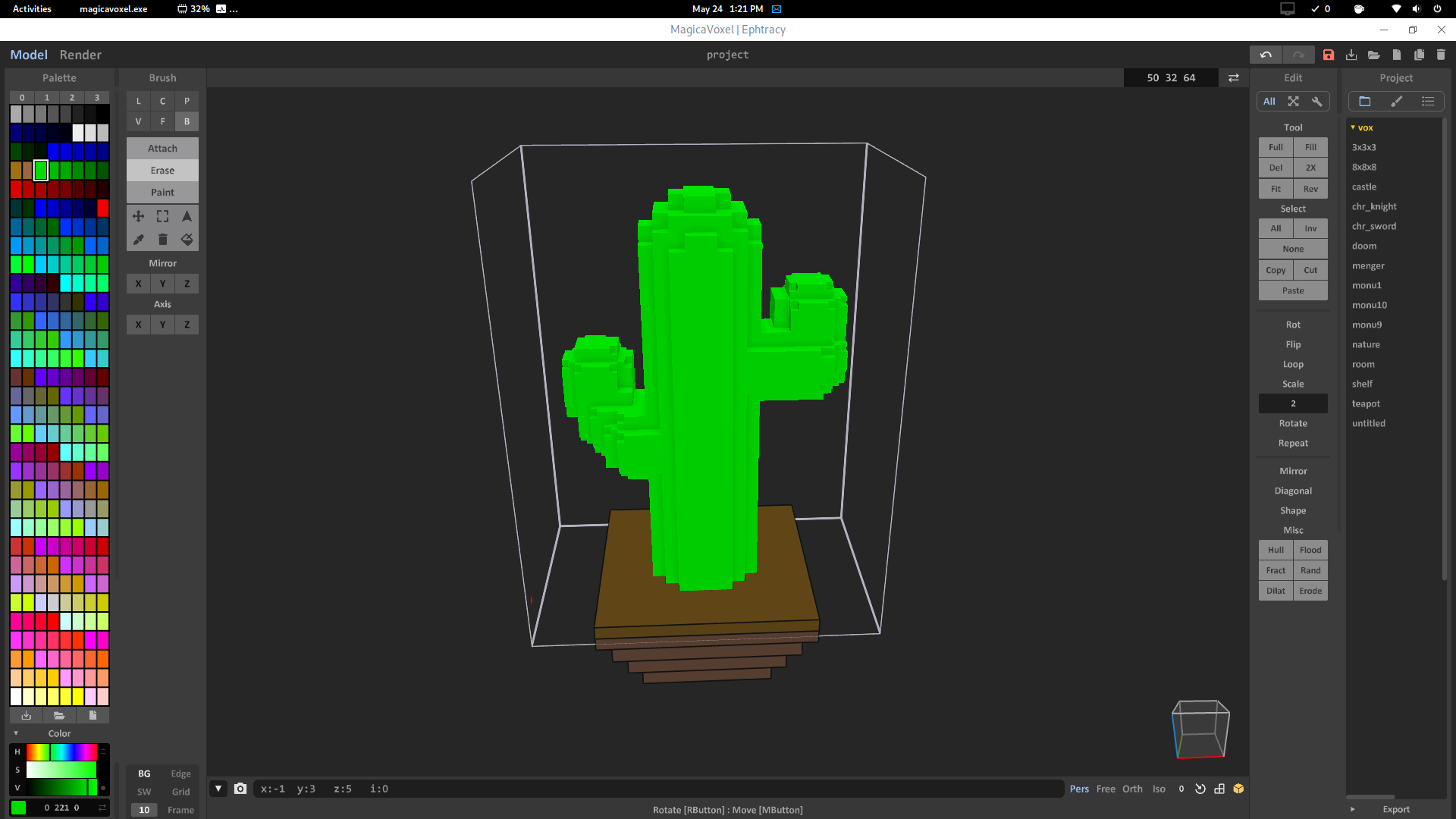This screenshot has height=819, width=1456.
Task: Click the Paste selection button
Action: tap(1293, 290)
